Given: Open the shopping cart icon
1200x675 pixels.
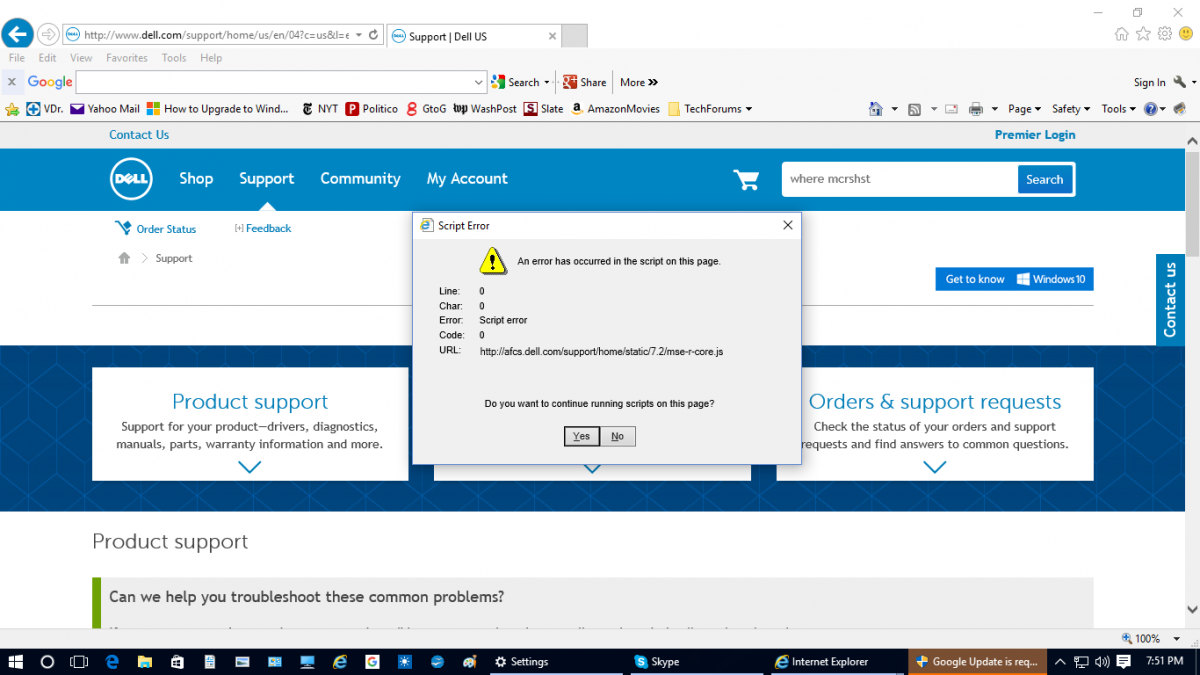Looking at the screenshot, I should pyautogui.click(x=746, y=179).
